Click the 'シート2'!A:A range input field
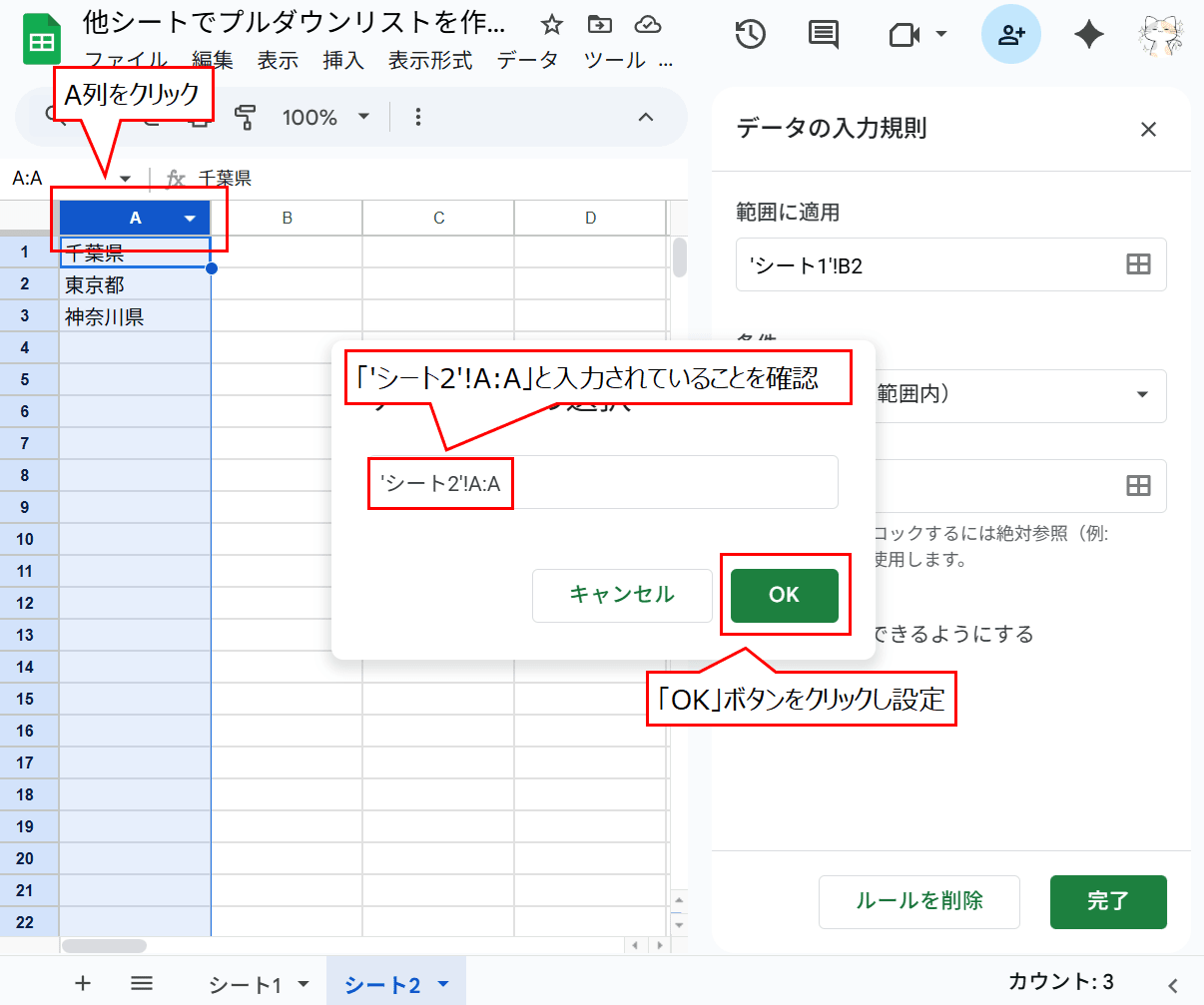Screen dimensions: 1204x1005 coord(603,483)
